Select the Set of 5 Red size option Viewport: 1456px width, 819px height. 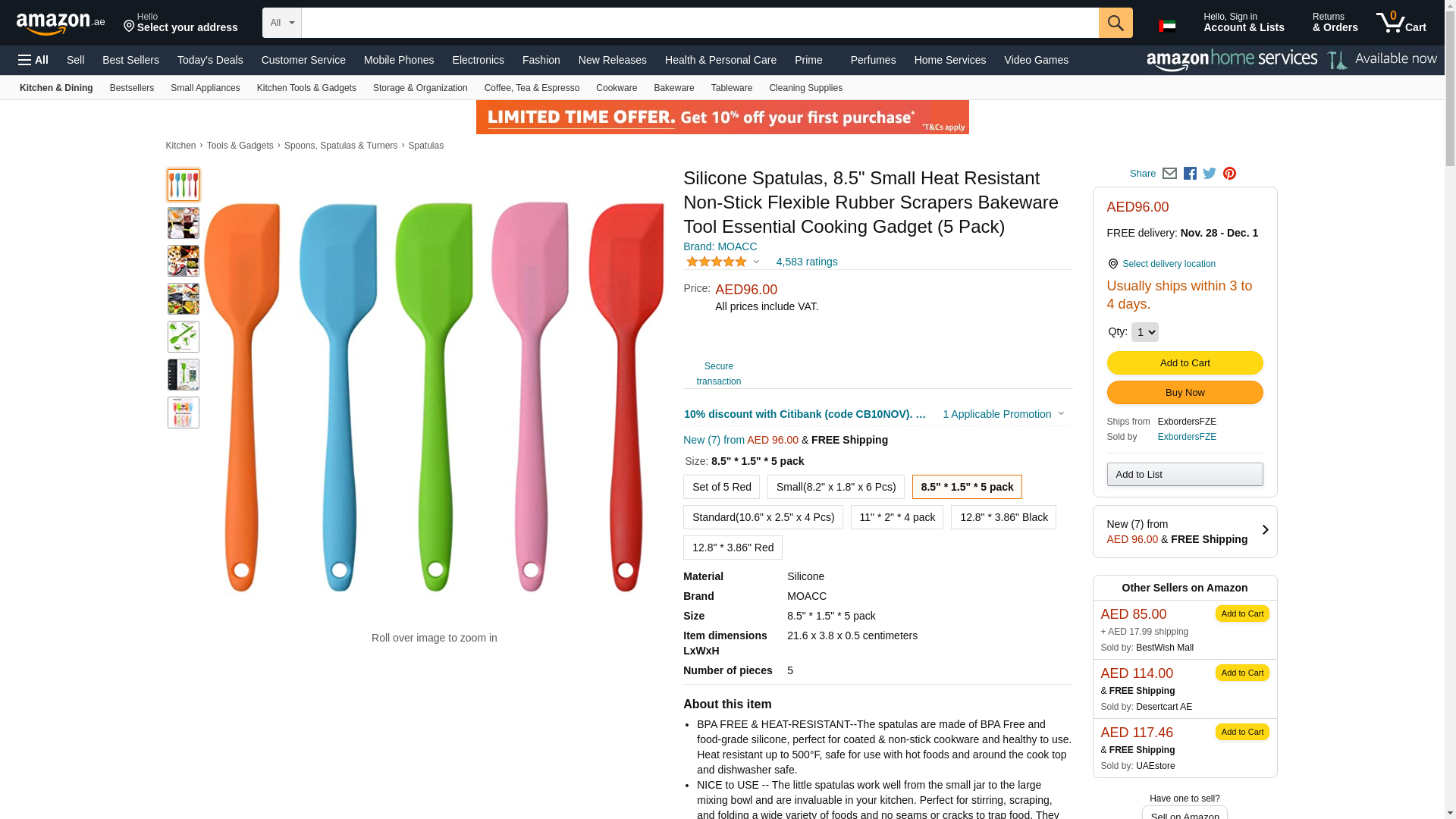point(721,487)
